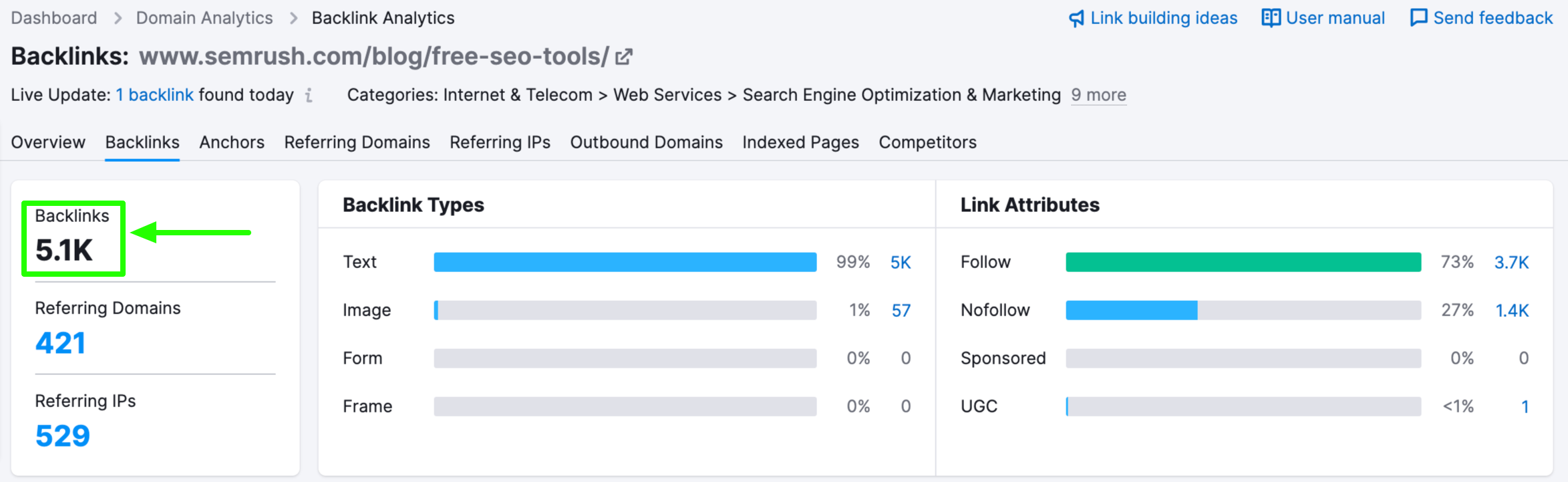Expand the 9 more categories list
Viewport: 1568px width, 482px height.
point(1098,96)
